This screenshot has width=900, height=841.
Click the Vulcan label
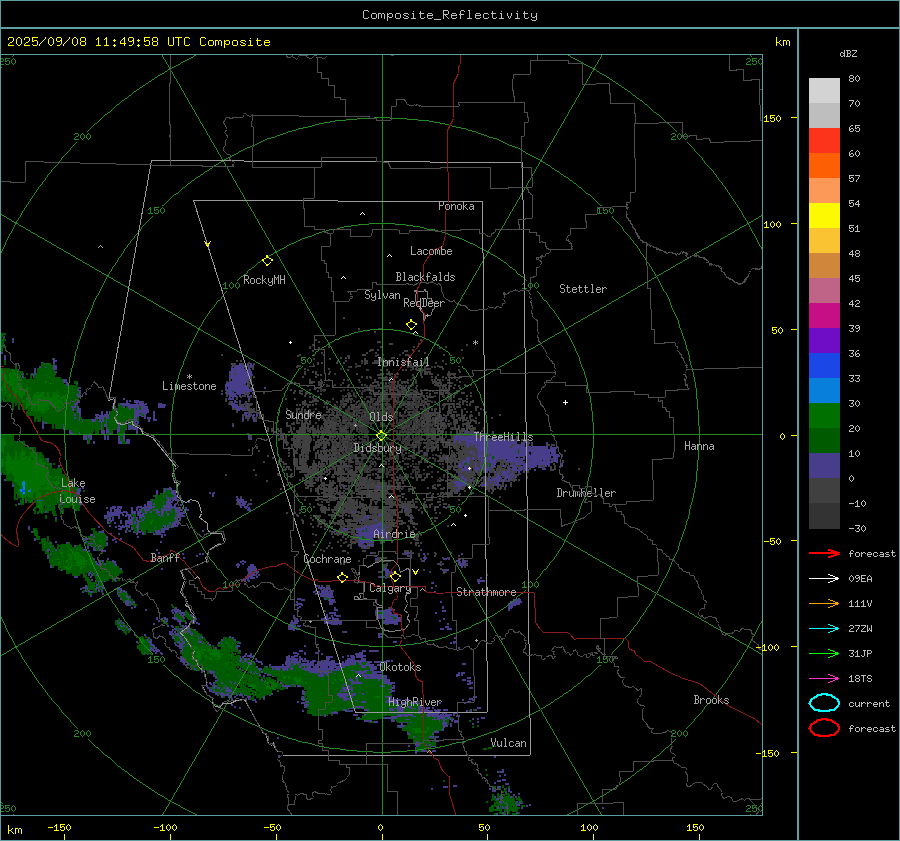coord(509,743)
